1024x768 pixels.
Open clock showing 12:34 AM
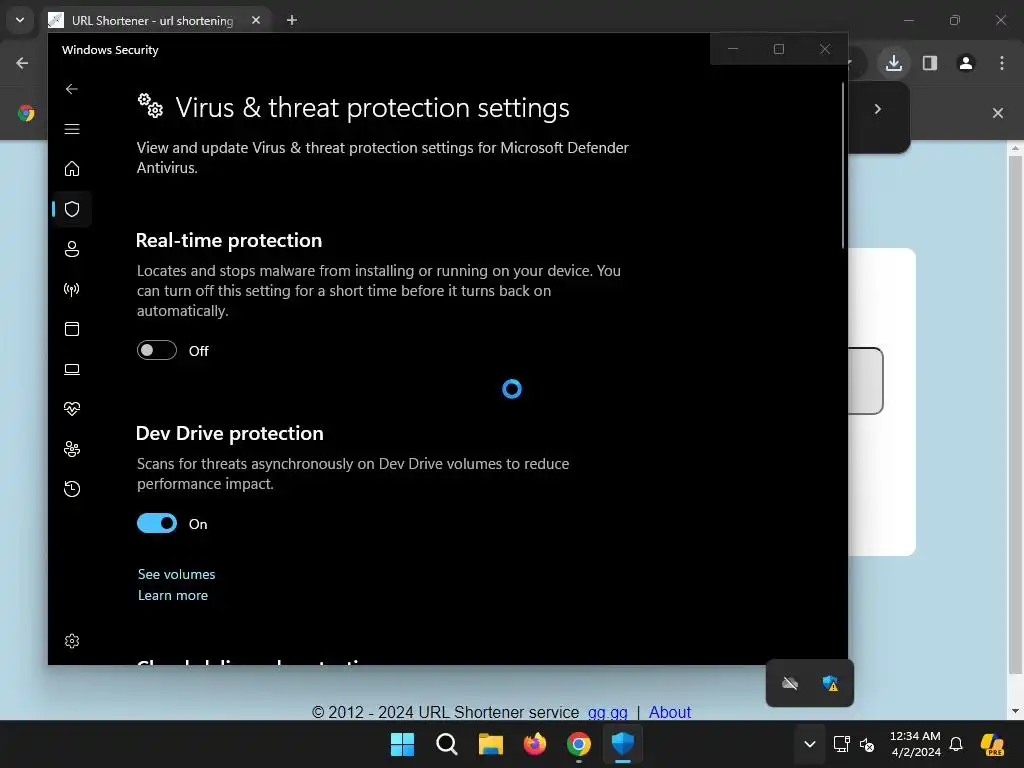(x=915, y=744)
